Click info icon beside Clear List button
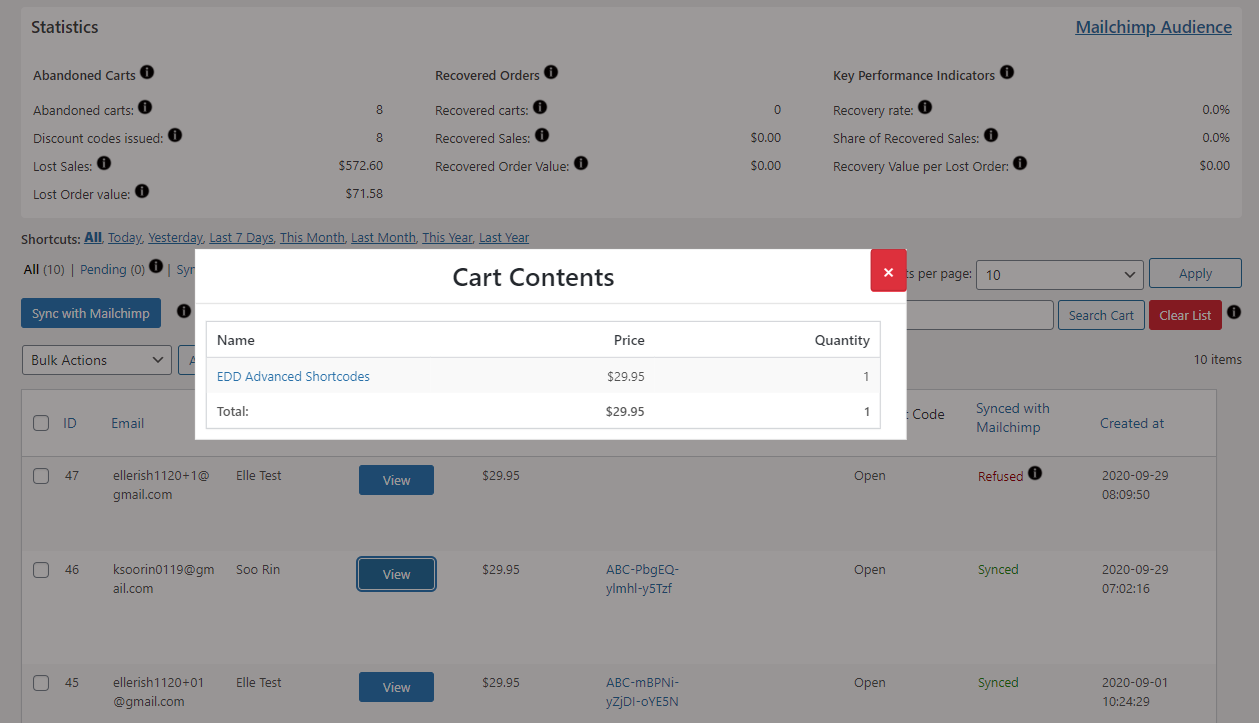This screenshot has height=723, width=1259. (1234, 312)
